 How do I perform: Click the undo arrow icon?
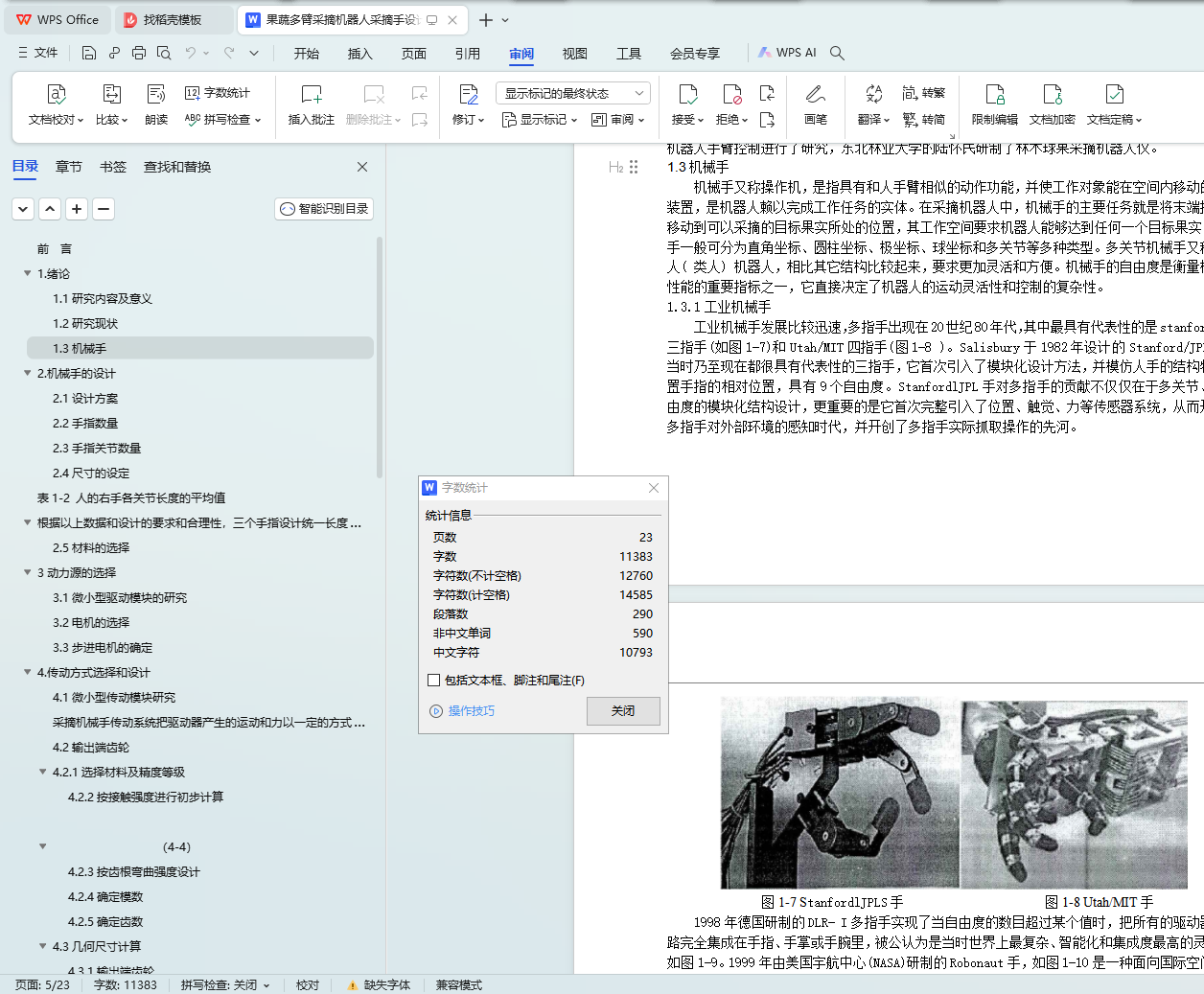click(x=191, y=53)
